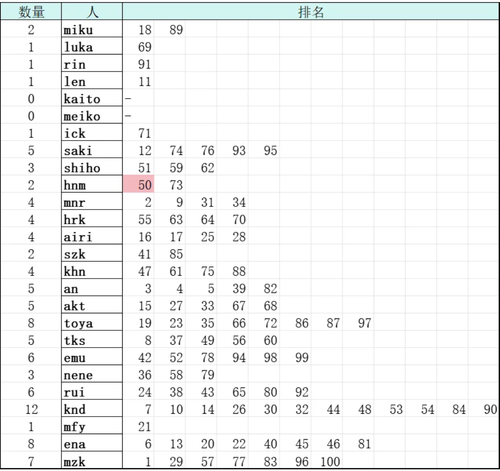Click quantity 8 in the toya row
The height and width of the screenshot is (471, 500).
[x=31, y=323]
